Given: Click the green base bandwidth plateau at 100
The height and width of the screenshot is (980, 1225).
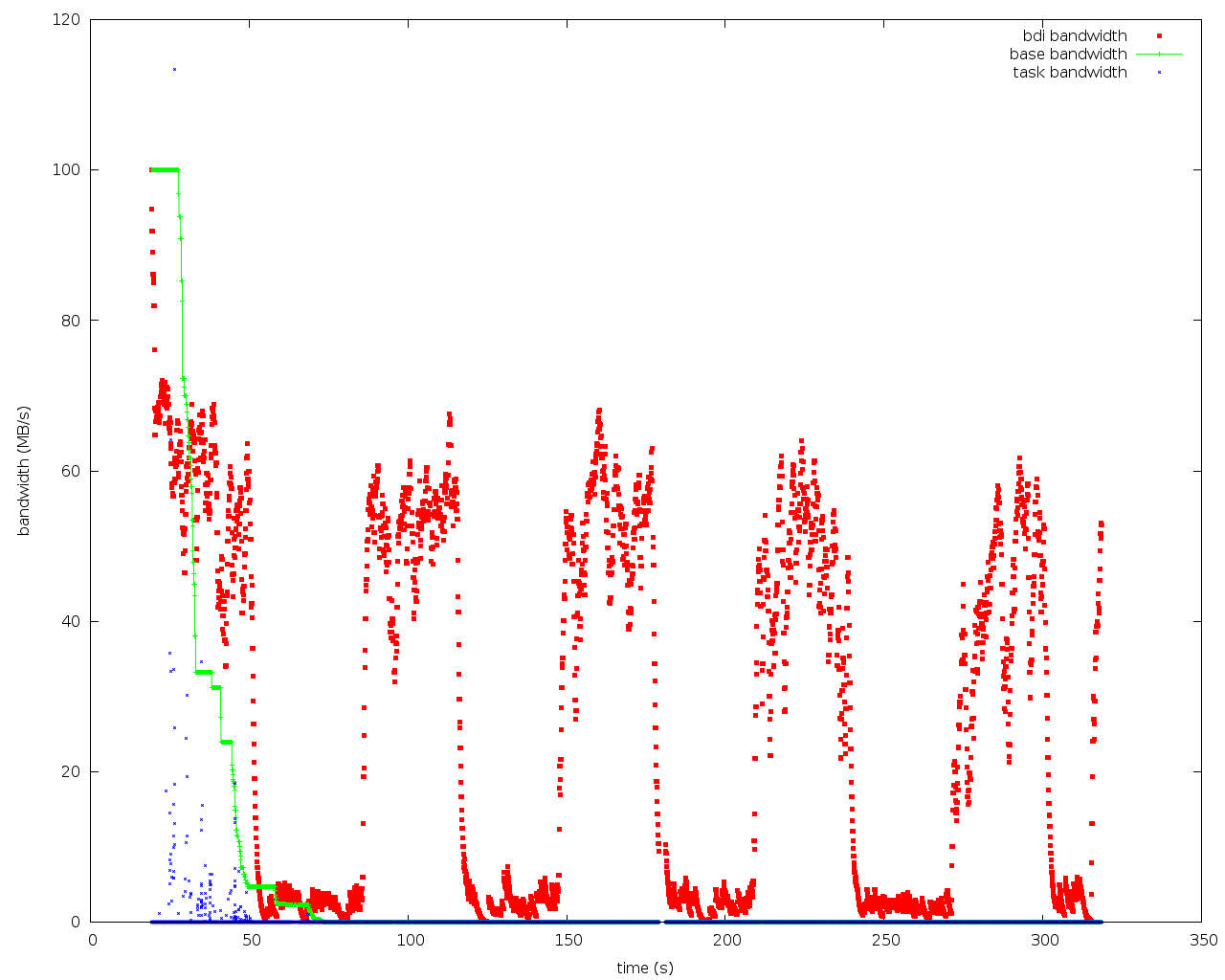Looking at the screenshot, I should pos(165,169).
